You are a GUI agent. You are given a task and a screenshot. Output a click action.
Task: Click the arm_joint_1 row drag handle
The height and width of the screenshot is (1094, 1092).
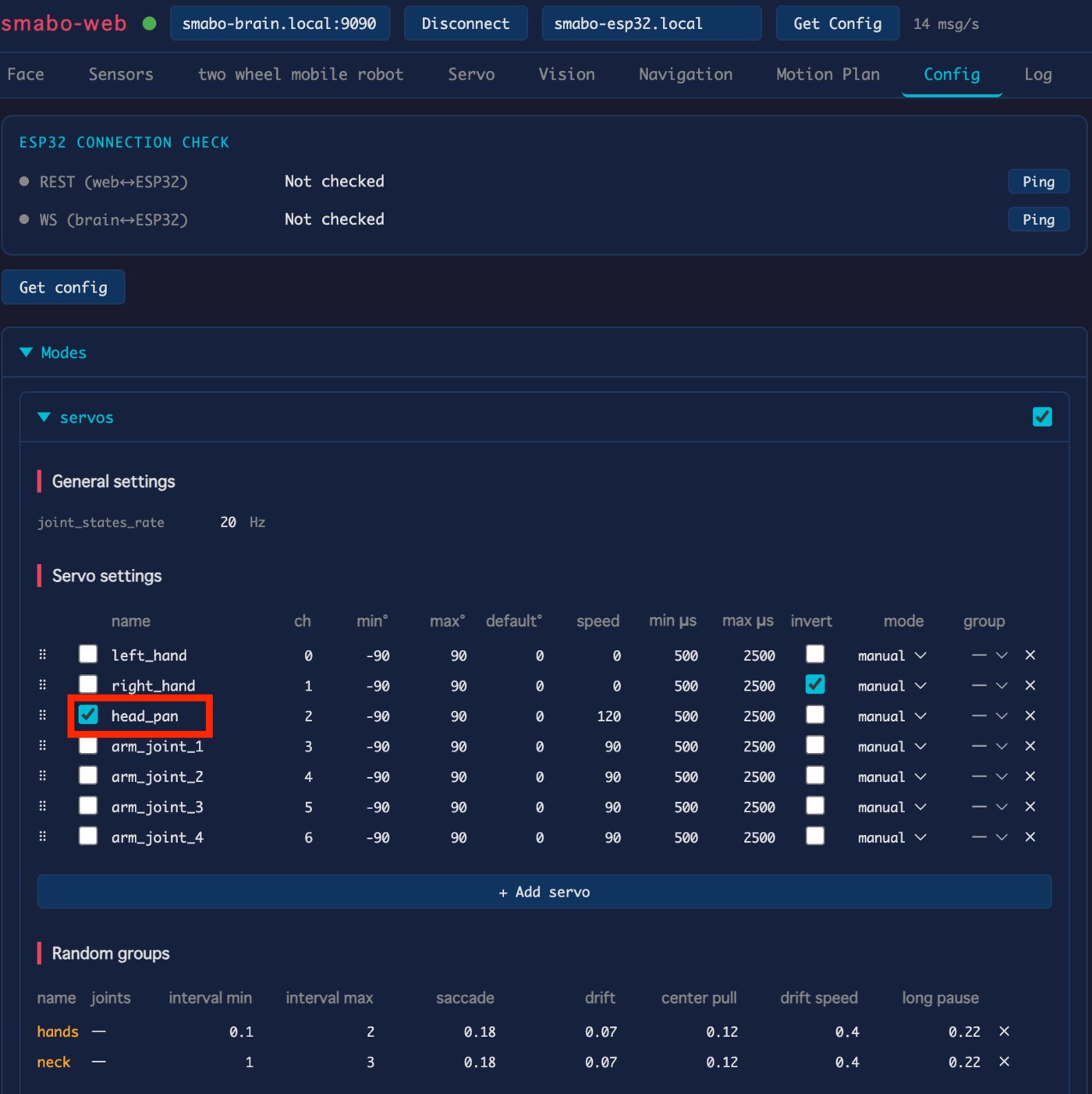pyautogui.click(x=43, y=746)
